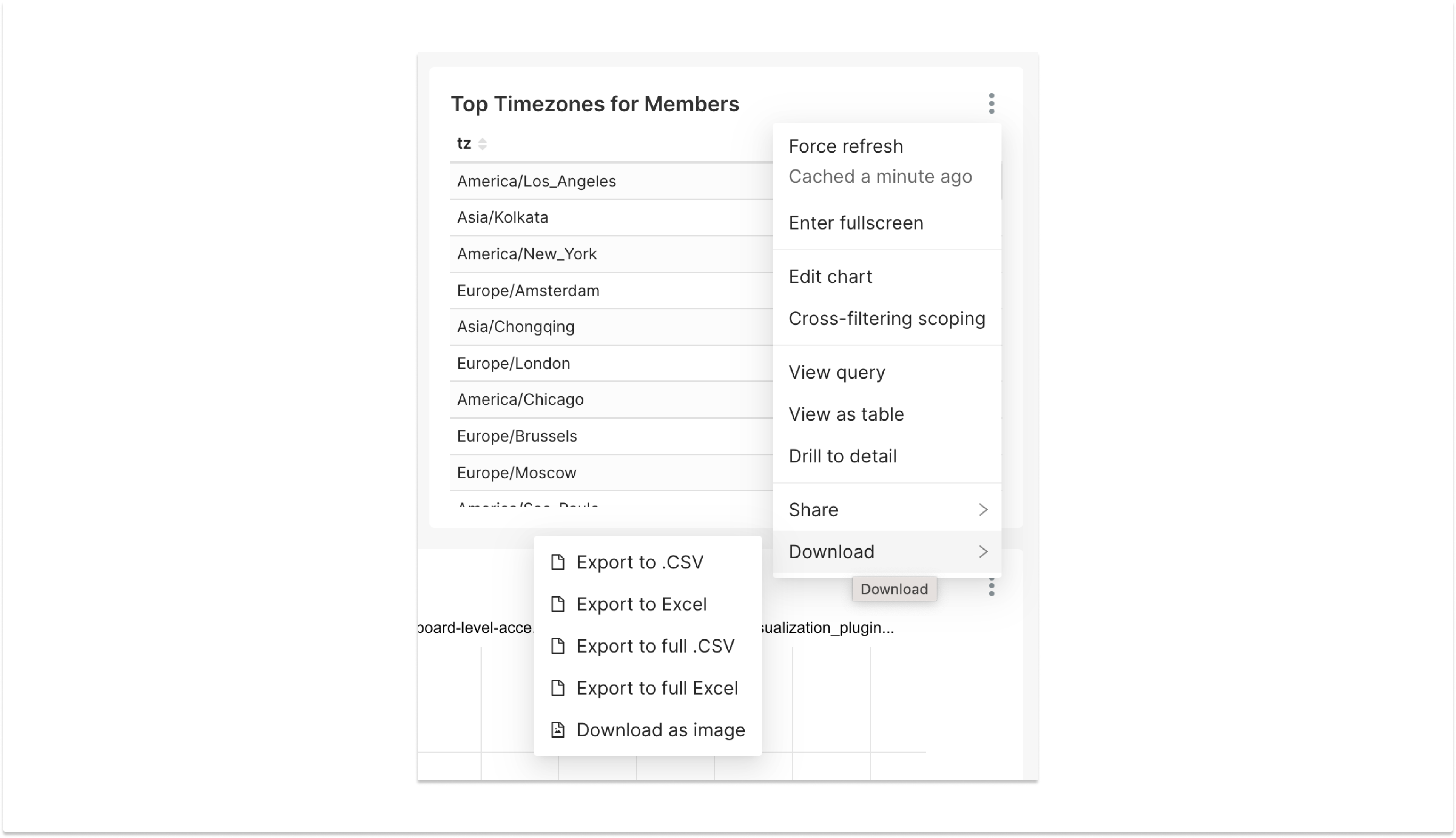
Task: Select Enter fullscreen from the menu
Action: point(856,223)
